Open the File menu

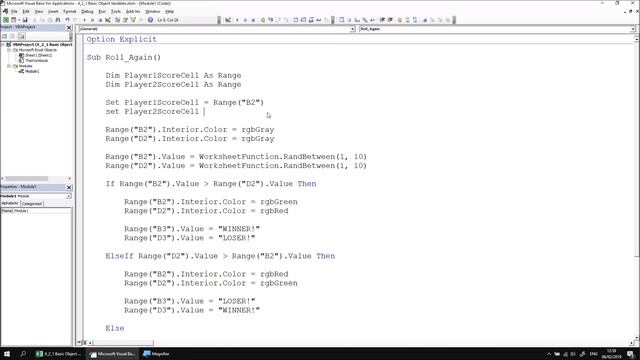pos(14,11)
